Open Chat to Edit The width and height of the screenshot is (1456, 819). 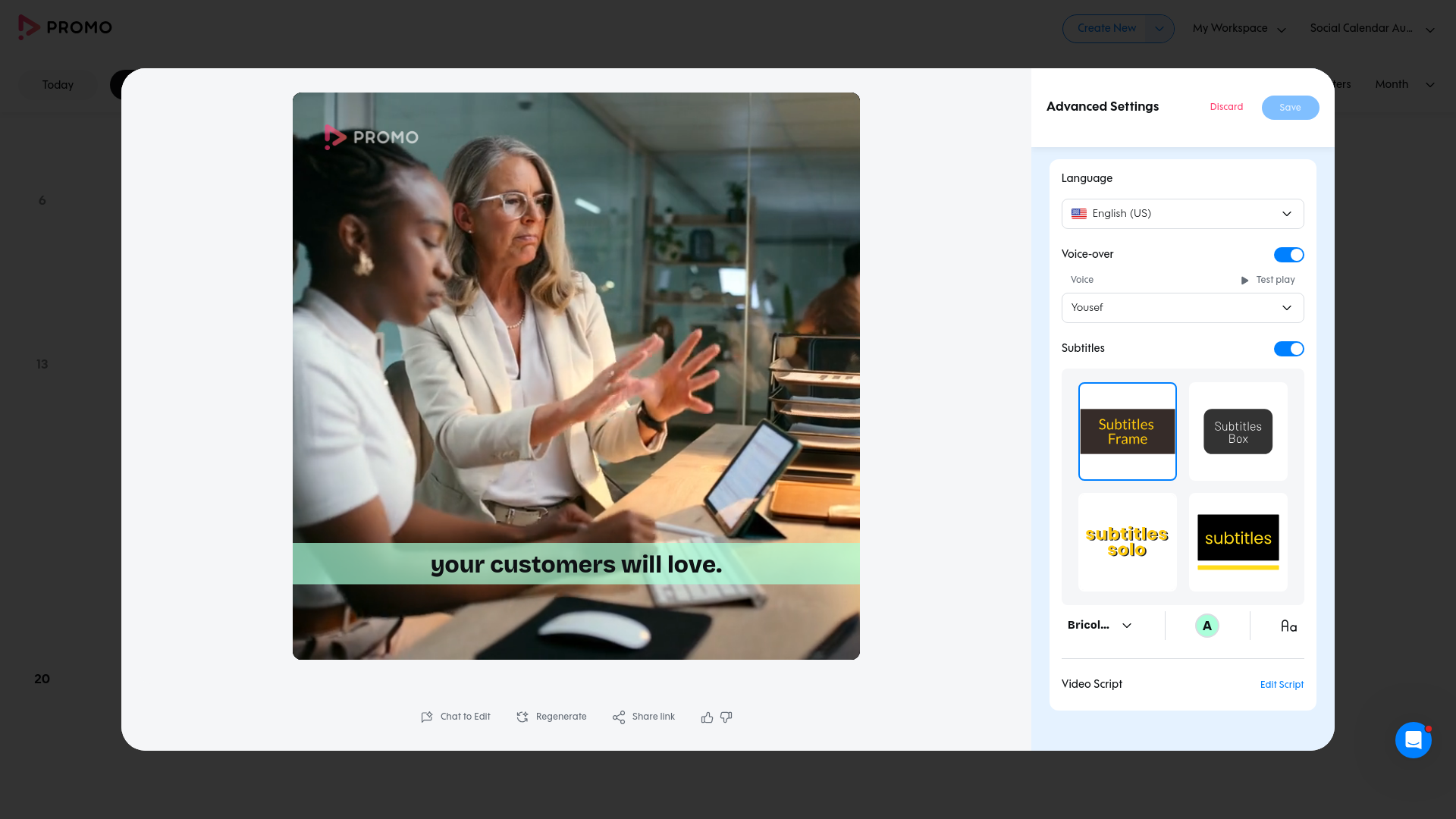point(456,717)
